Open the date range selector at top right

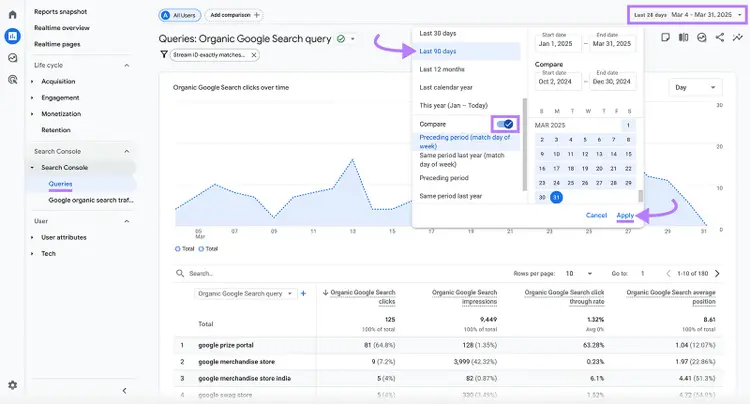click(688, 15)
